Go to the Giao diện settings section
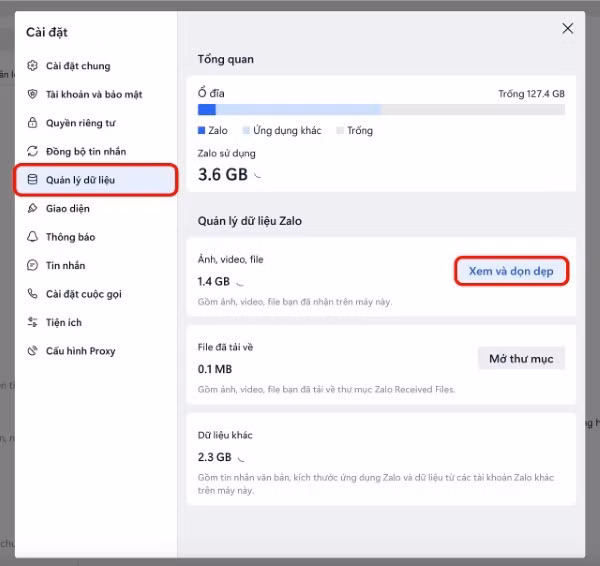600x566 pixels. [68, 208]
